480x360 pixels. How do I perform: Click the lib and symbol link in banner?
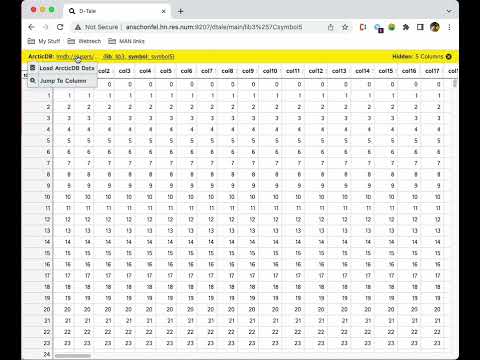[x=139, y=57]
